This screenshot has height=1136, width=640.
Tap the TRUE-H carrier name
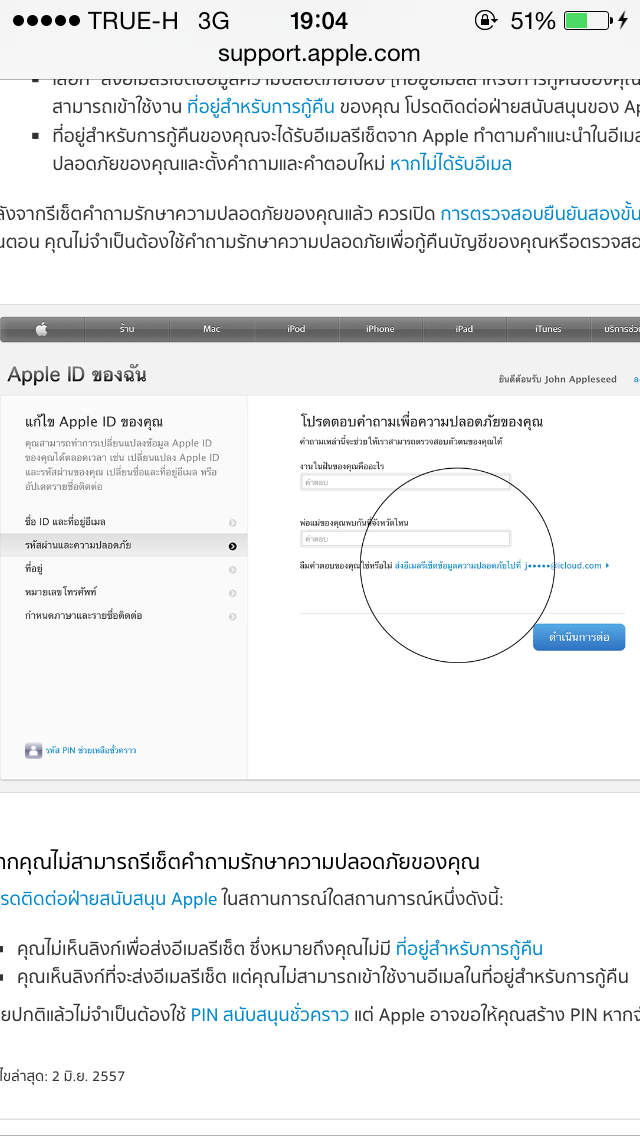point(133,21)
